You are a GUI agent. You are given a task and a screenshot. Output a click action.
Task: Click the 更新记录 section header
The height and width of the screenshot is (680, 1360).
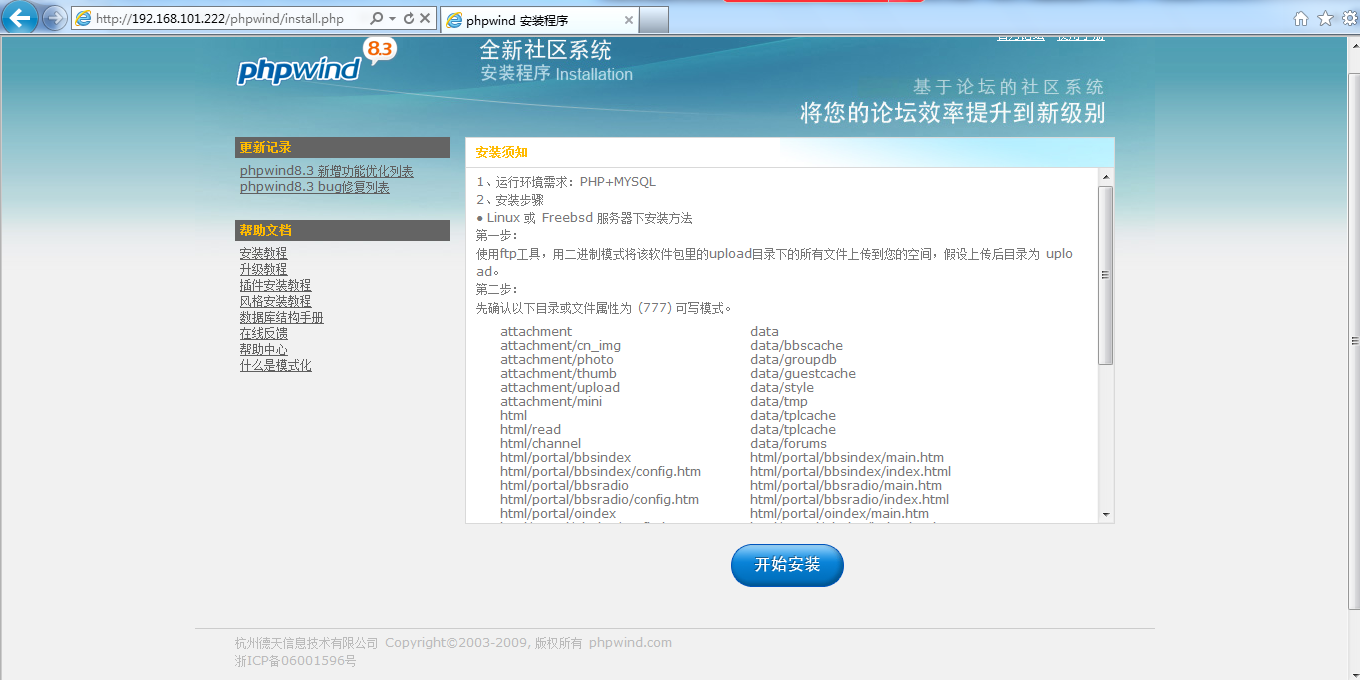pos(342,147)
